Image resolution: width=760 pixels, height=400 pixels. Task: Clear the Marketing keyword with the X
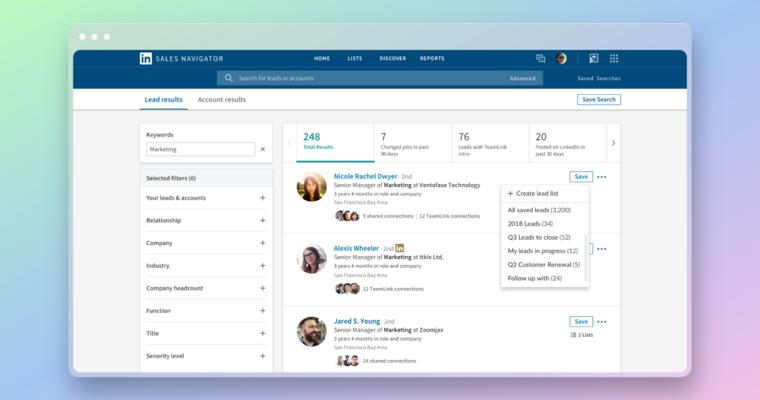coord(263,149)
